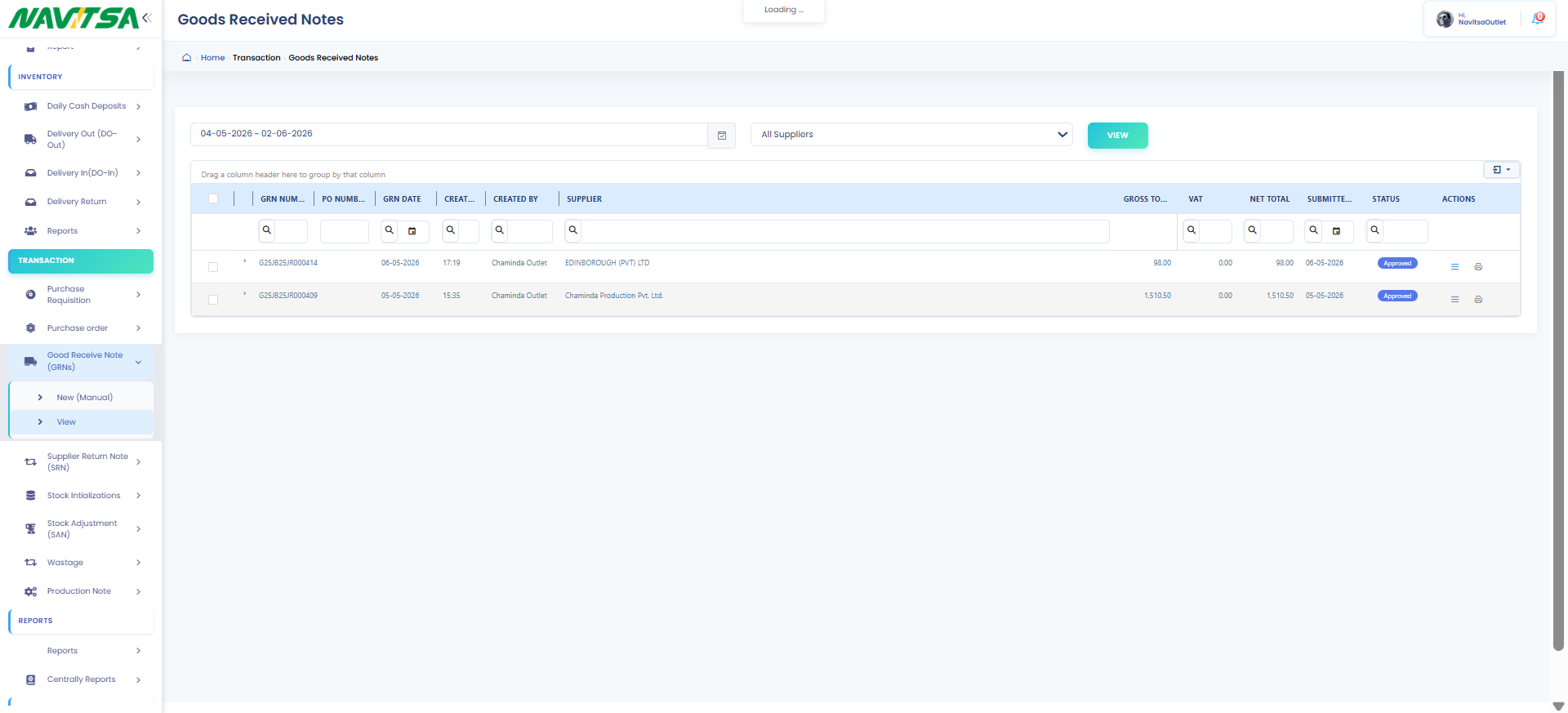Click the Daily Cash Deposits icon
The width and height of the screenshot is (1568, 713).
click(x=30, y=106)
